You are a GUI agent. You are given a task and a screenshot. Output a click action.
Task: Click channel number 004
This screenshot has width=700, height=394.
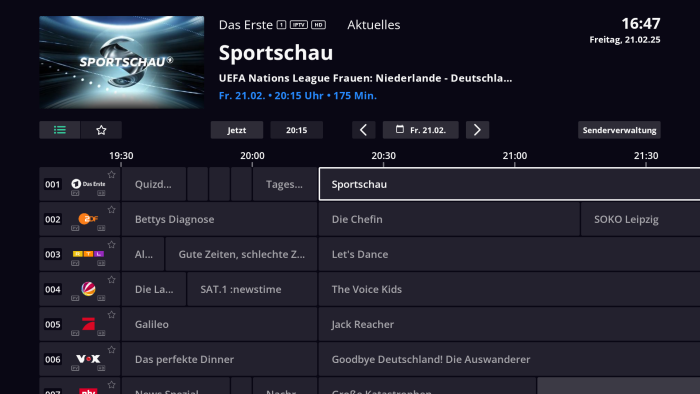[52, 289]
